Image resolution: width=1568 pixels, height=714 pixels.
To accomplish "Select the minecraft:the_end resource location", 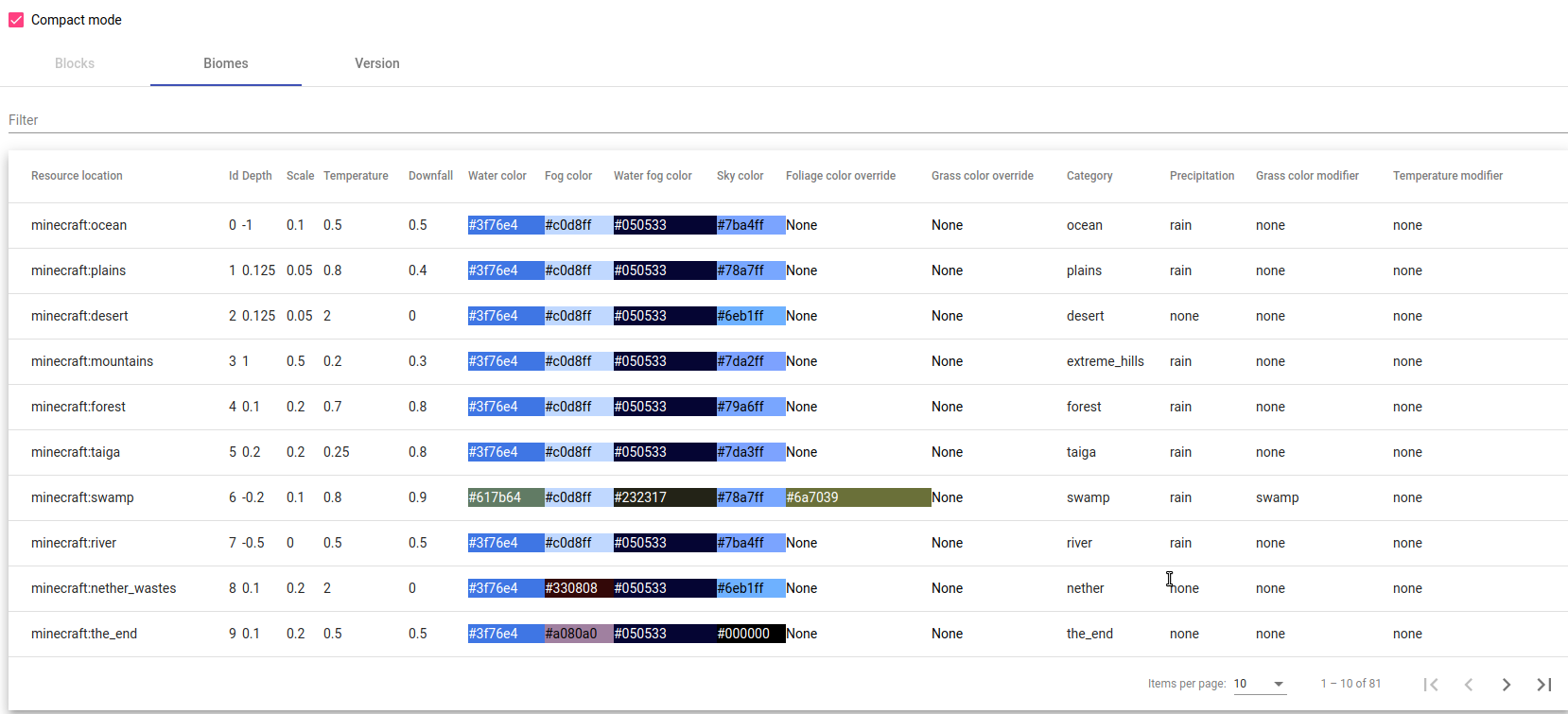I will pos(84,634).
